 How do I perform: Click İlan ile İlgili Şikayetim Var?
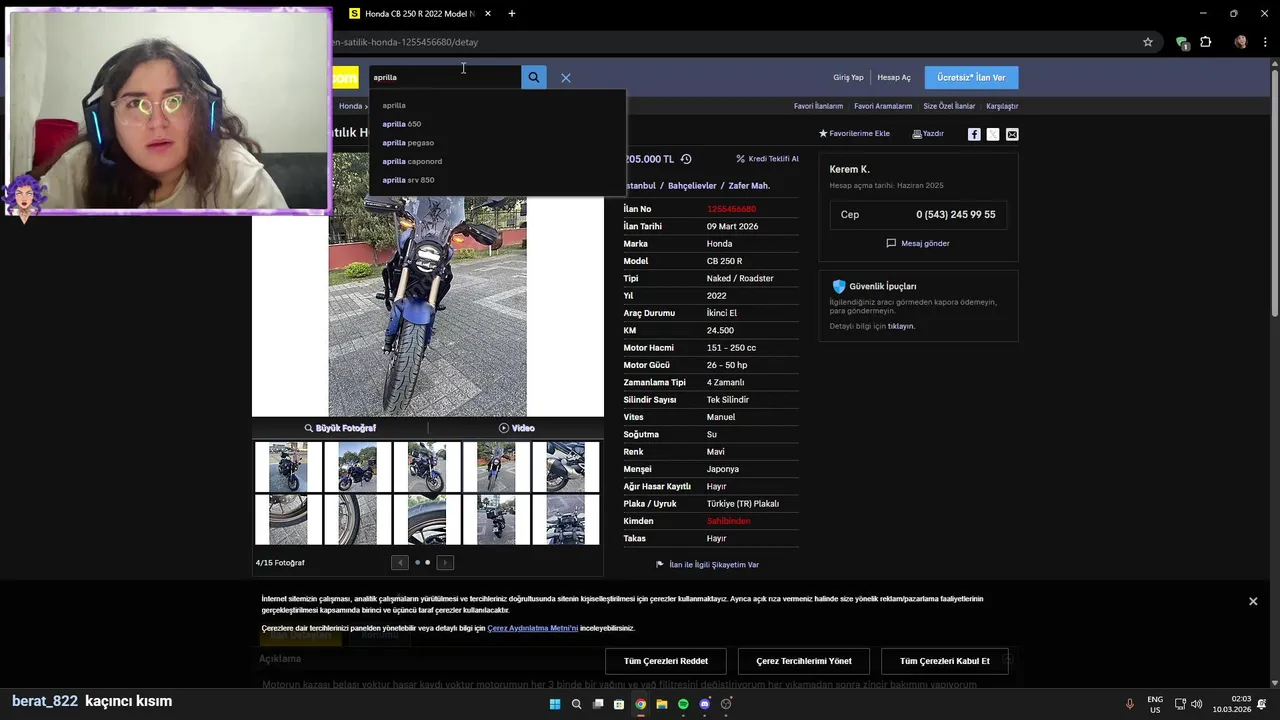pos(707,565)
